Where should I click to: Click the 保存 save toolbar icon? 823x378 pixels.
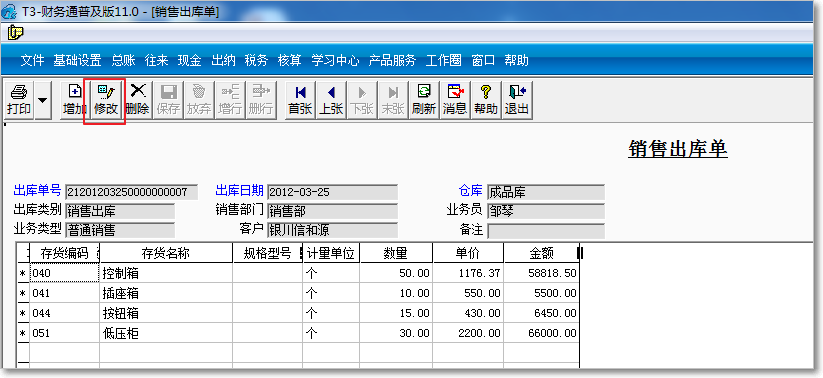coord(168,100)
